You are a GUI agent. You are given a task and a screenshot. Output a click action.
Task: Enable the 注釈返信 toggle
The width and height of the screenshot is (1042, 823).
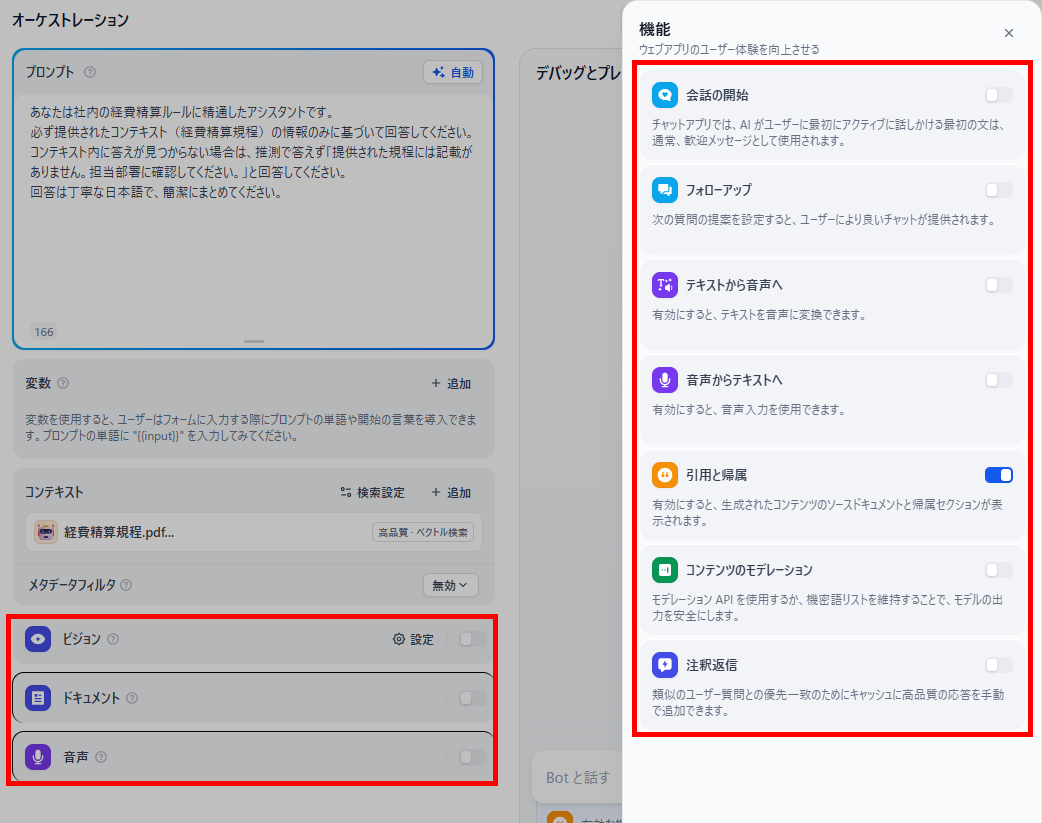pyautogui.click(x=998, y=665)
